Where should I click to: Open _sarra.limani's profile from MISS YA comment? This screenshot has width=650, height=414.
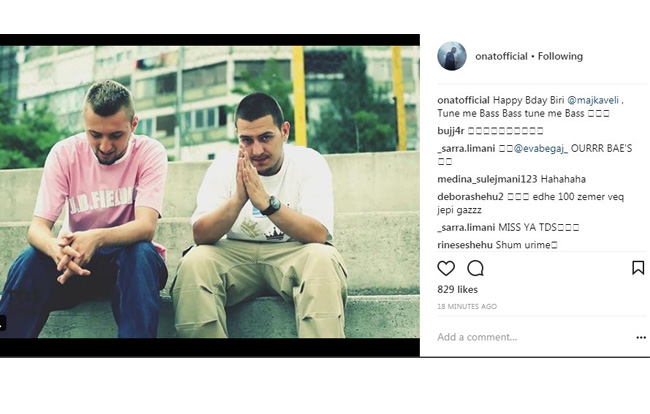(x=466, y=228)
